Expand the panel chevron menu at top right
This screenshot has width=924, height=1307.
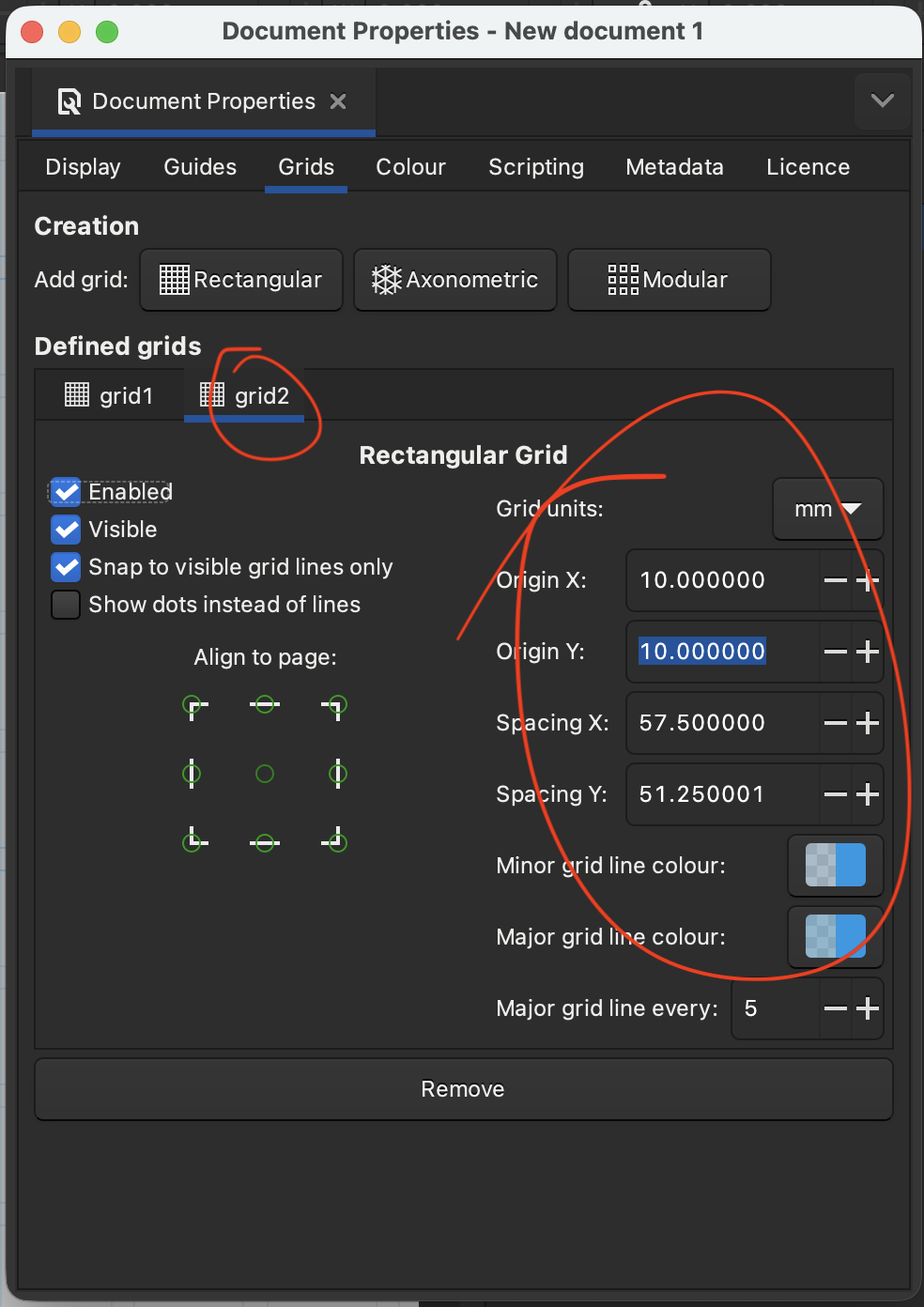[882, 100]
